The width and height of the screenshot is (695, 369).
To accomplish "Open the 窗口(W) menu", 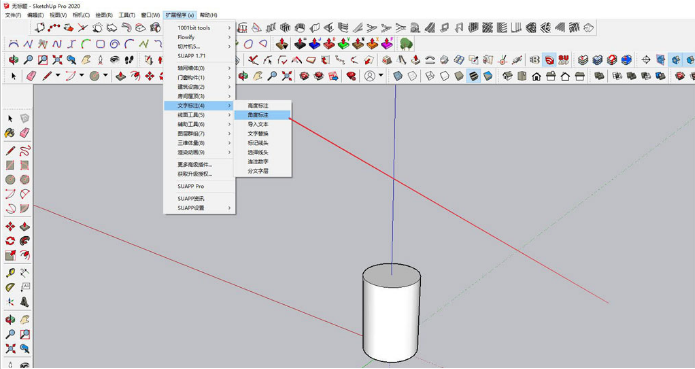I will 150,15.
